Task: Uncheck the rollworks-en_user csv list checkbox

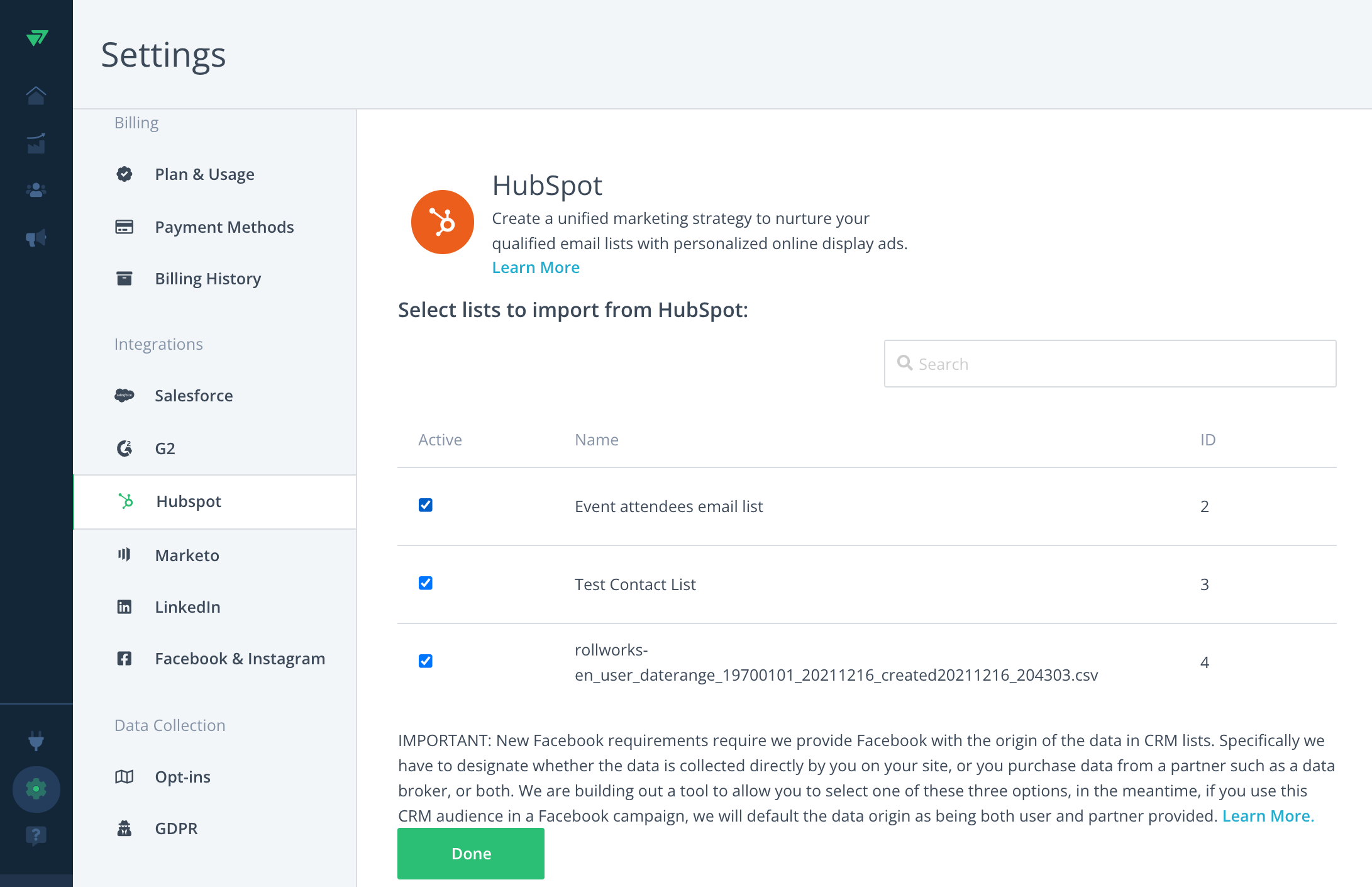Action: pos(426,661)
